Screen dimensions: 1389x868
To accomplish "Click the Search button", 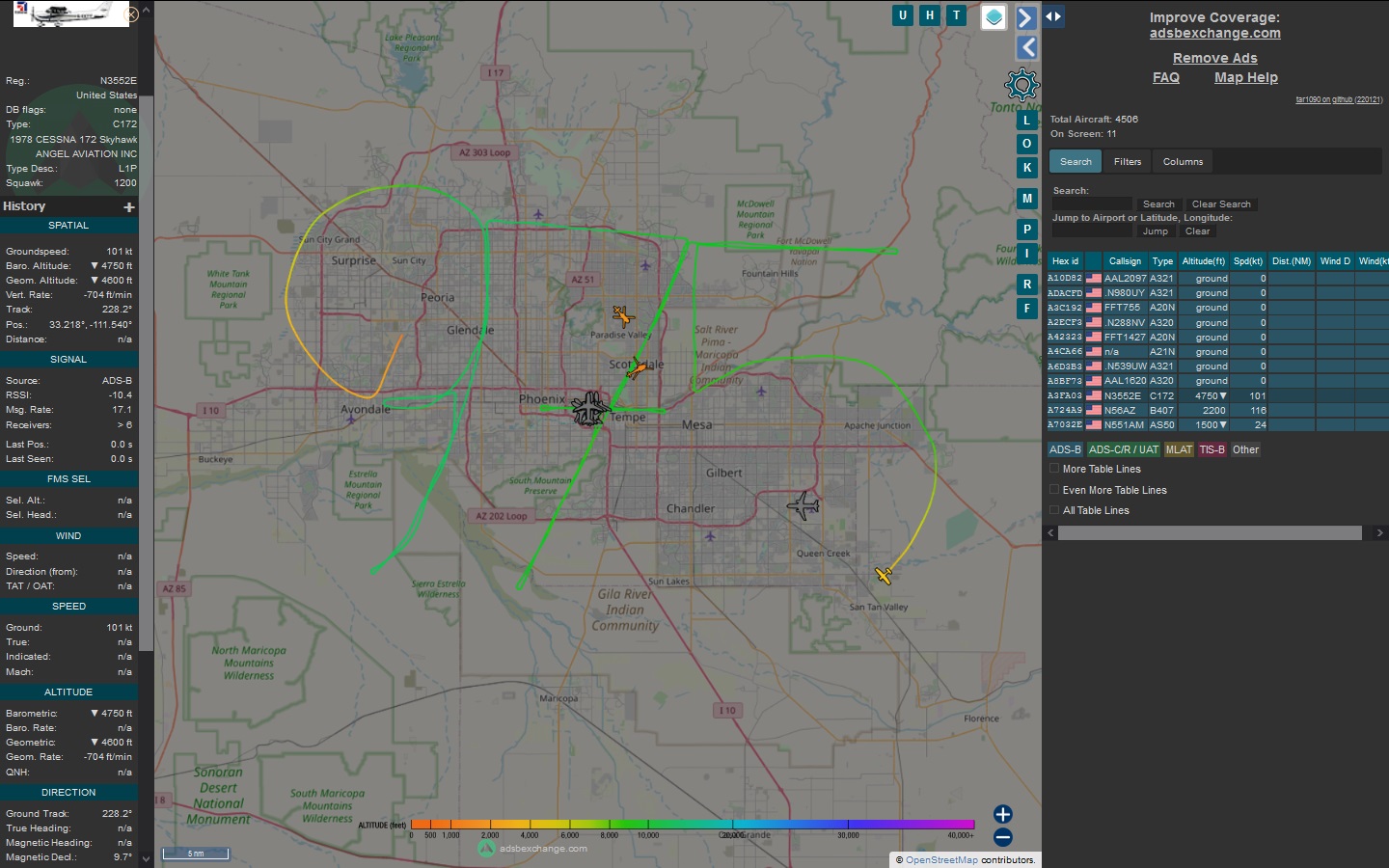I will pyautogui.click(x=1158, y=204).
